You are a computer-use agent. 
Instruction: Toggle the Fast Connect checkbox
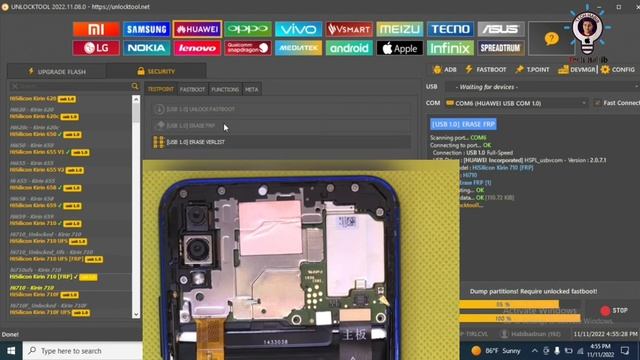597,103
